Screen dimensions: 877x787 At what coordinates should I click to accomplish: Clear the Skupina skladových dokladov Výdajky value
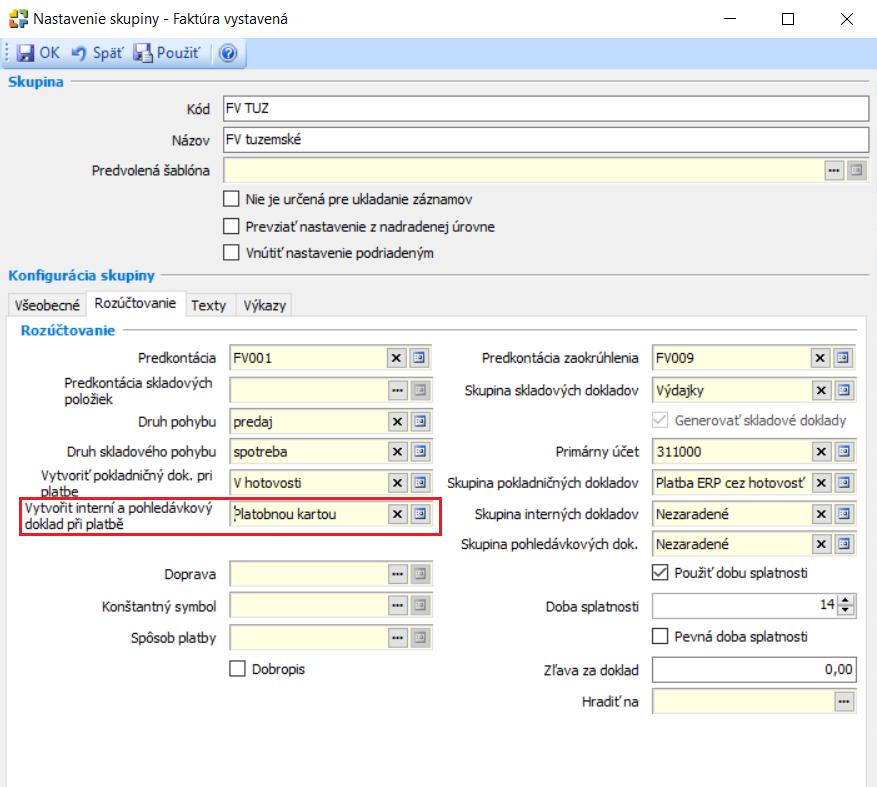tap(821, 390)
